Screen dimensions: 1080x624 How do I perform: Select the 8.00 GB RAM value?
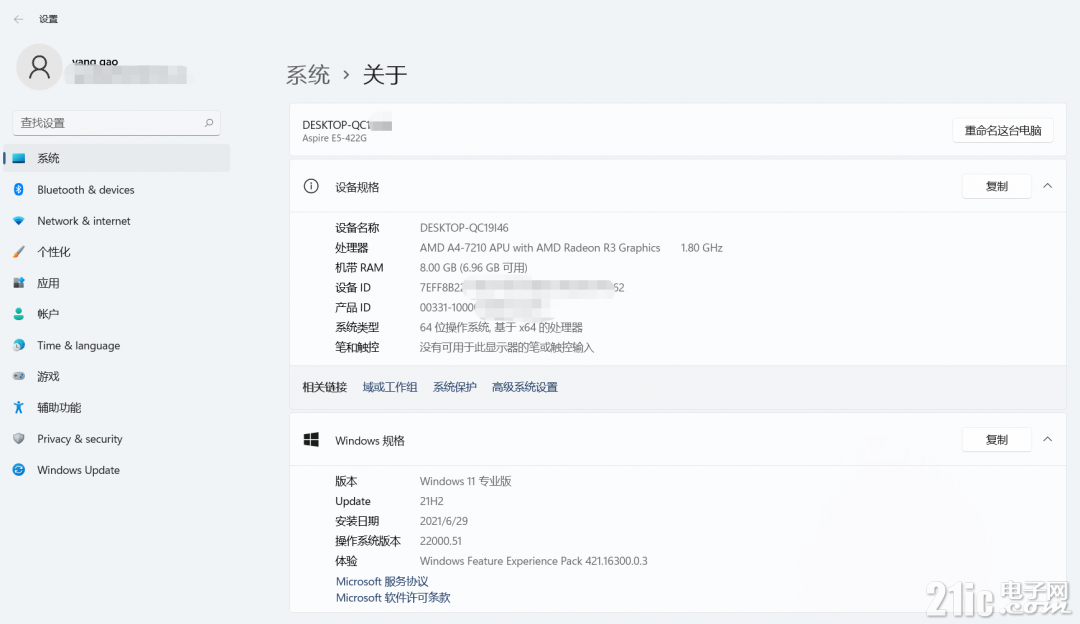[474, 268]
